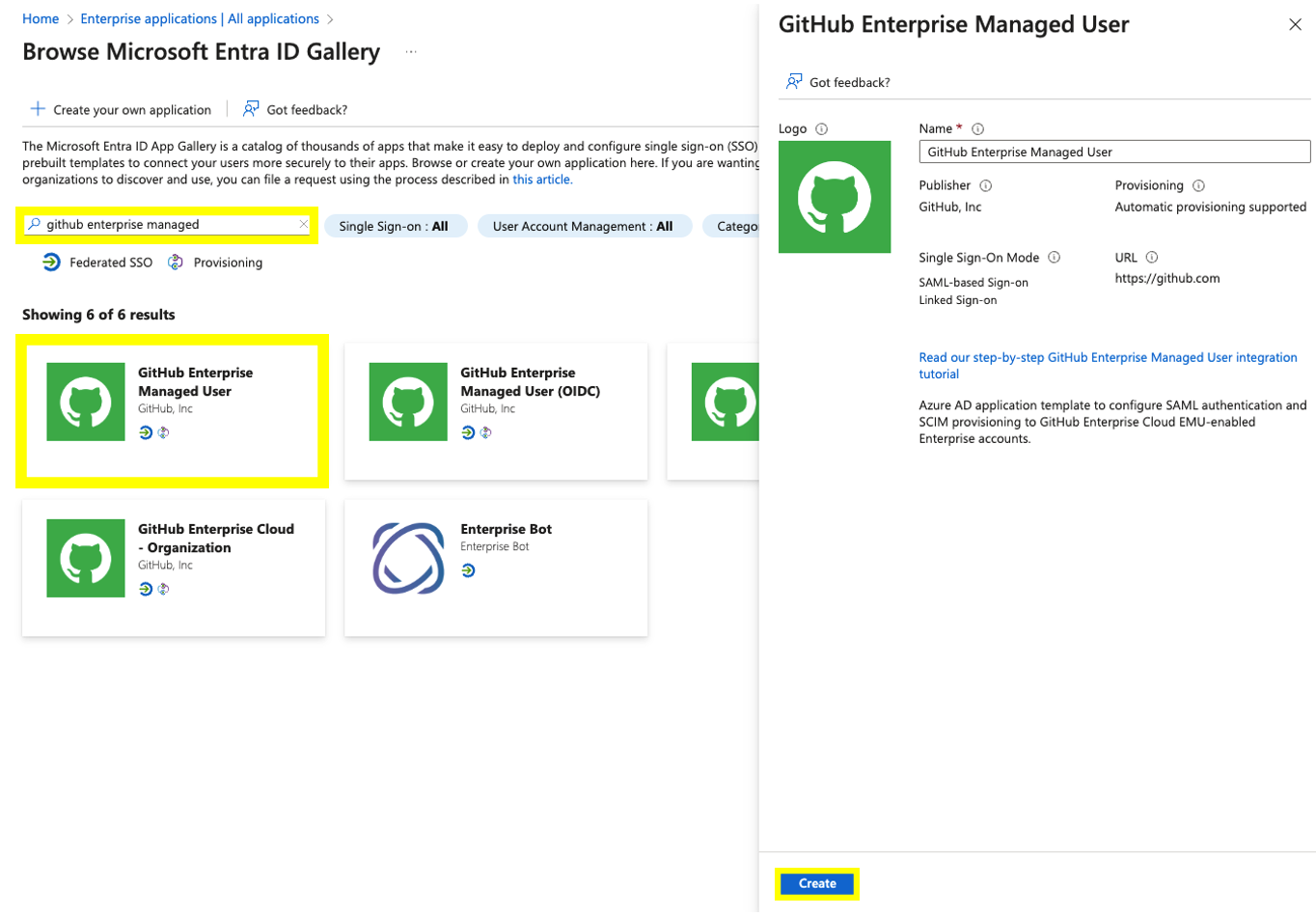Click the https://github.com URL text
The width and height of the screenshot is (1316, 916).
coord(1167,278)
